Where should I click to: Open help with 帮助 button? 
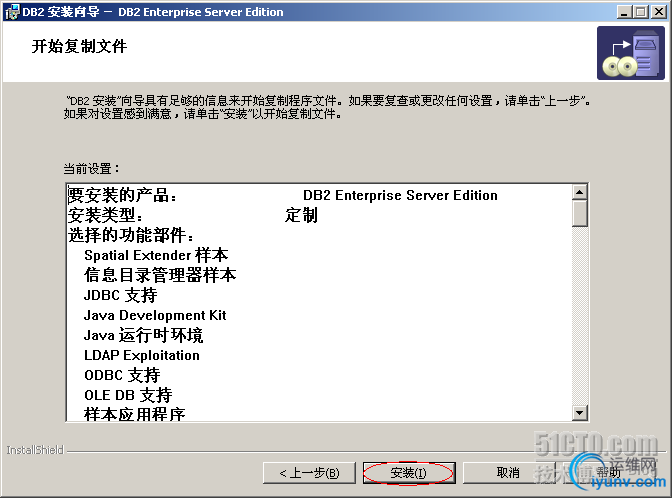(x=609, y=473)
